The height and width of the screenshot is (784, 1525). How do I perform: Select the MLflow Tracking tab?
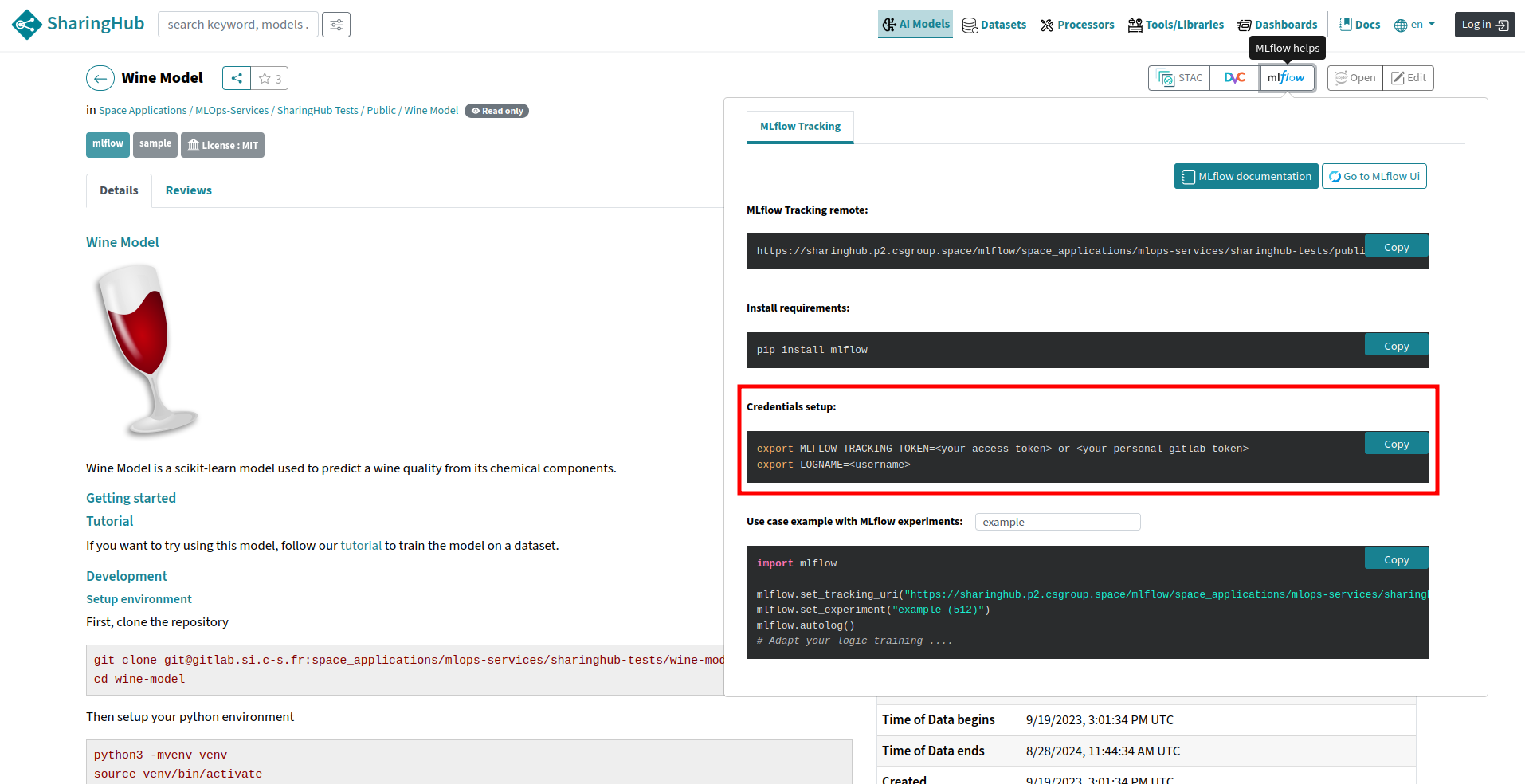click(800, 127)
